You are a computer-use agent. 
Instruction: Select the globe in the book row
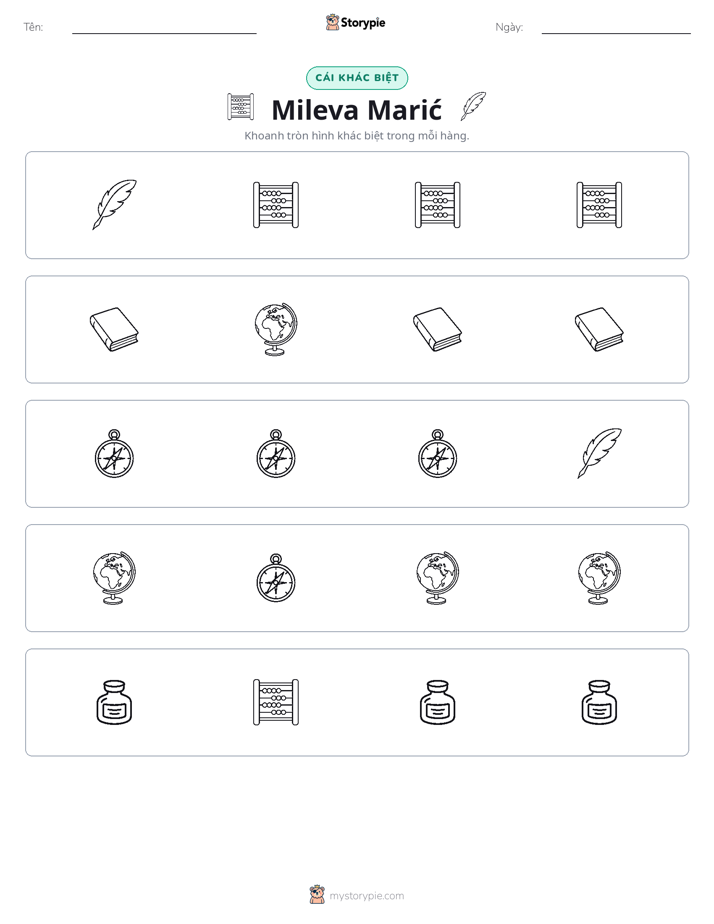276,329
